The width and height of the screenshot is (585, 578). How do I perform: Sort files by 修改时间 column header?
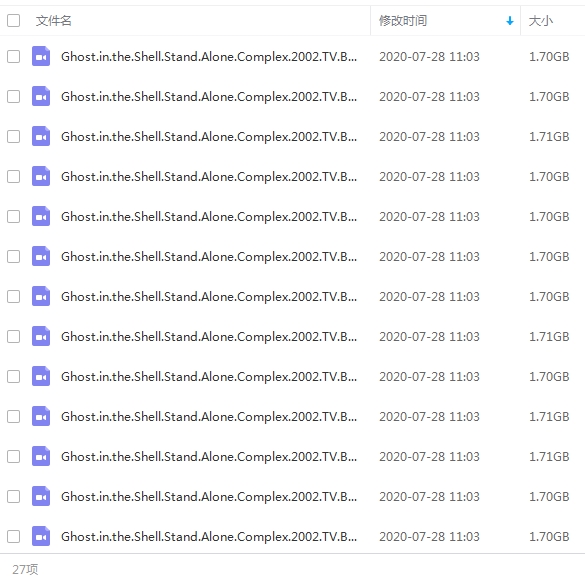pyautogui.click(x=403, y=21)
